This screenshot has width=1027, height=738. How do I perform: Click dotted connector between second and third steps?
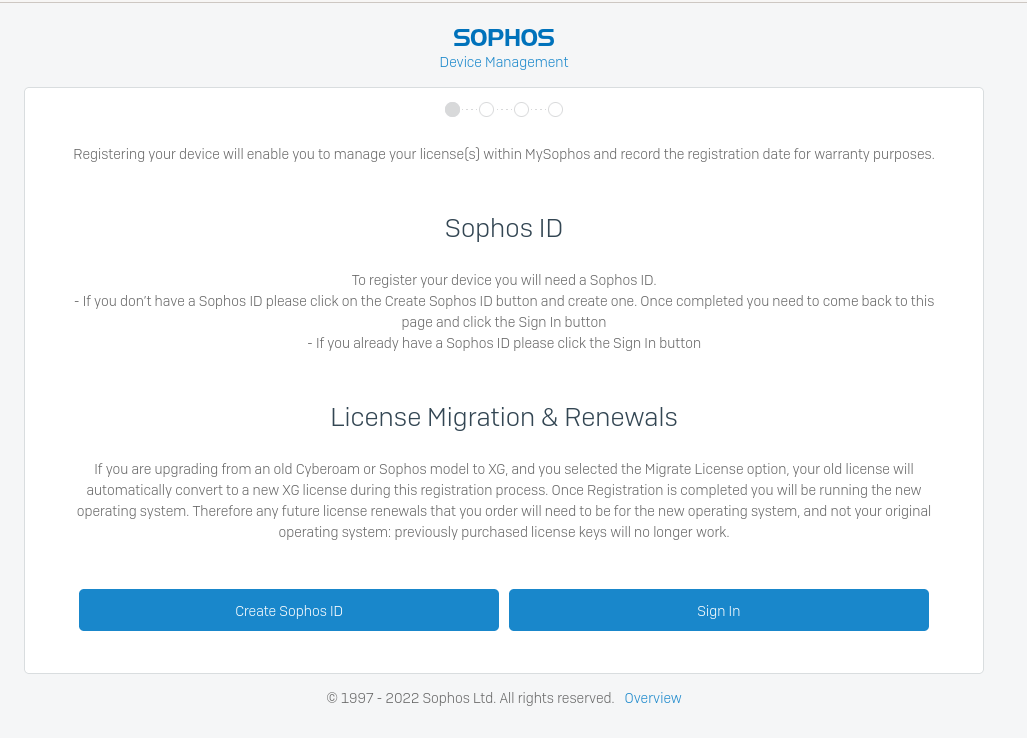[504, 110]
